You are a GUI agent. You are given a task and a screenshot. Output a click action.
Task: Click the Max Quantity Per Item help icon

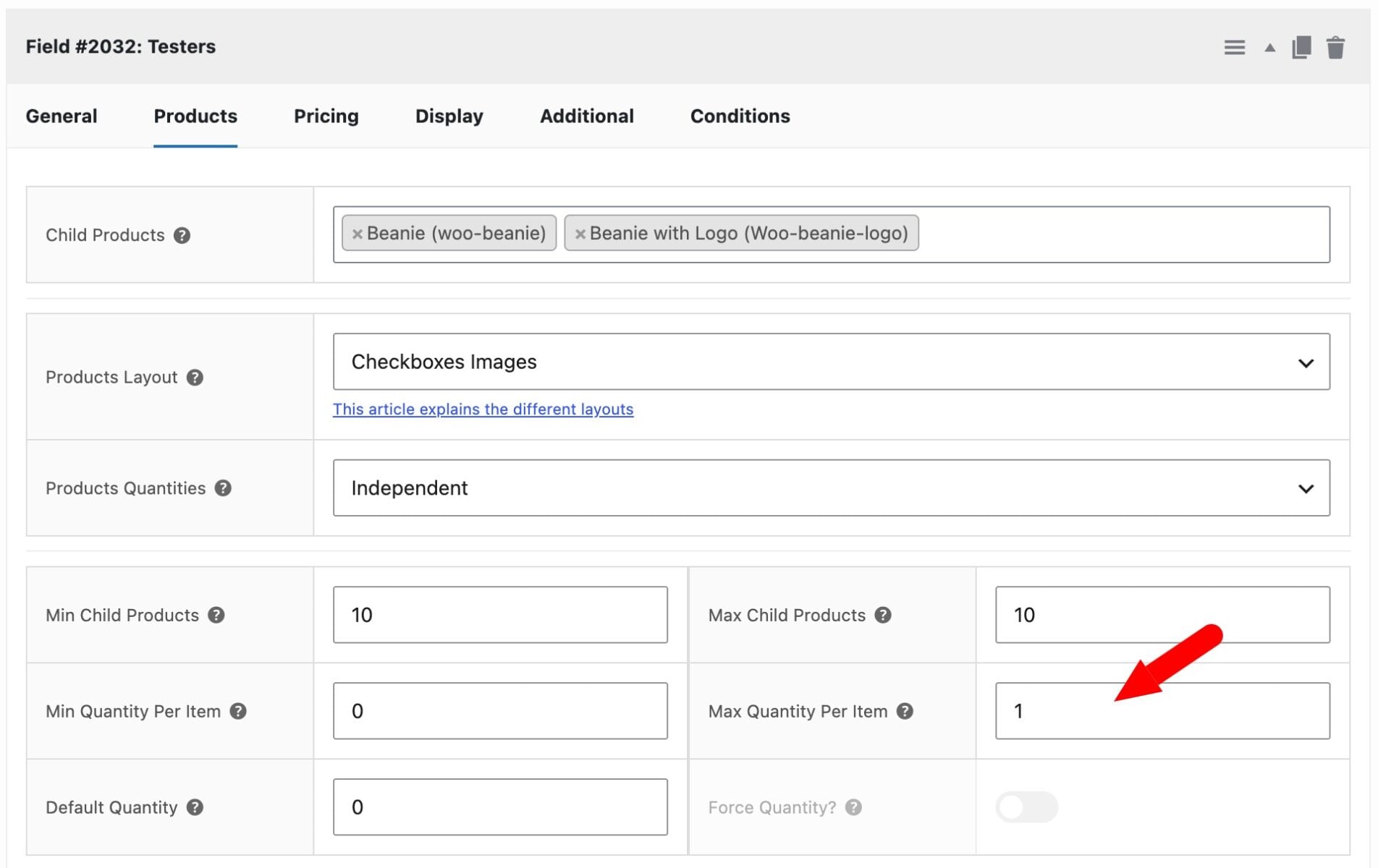905,711
